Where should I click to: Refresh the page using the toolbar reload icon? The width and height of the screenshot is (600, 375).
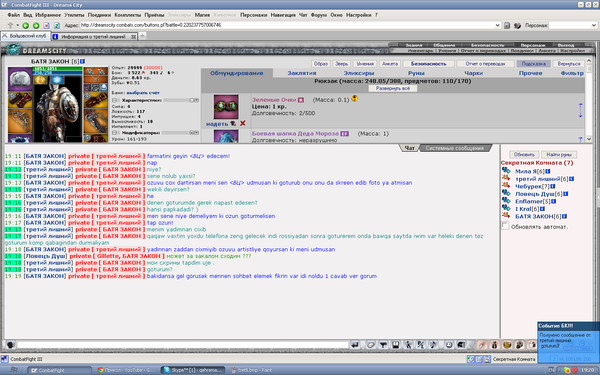[57, 26]
